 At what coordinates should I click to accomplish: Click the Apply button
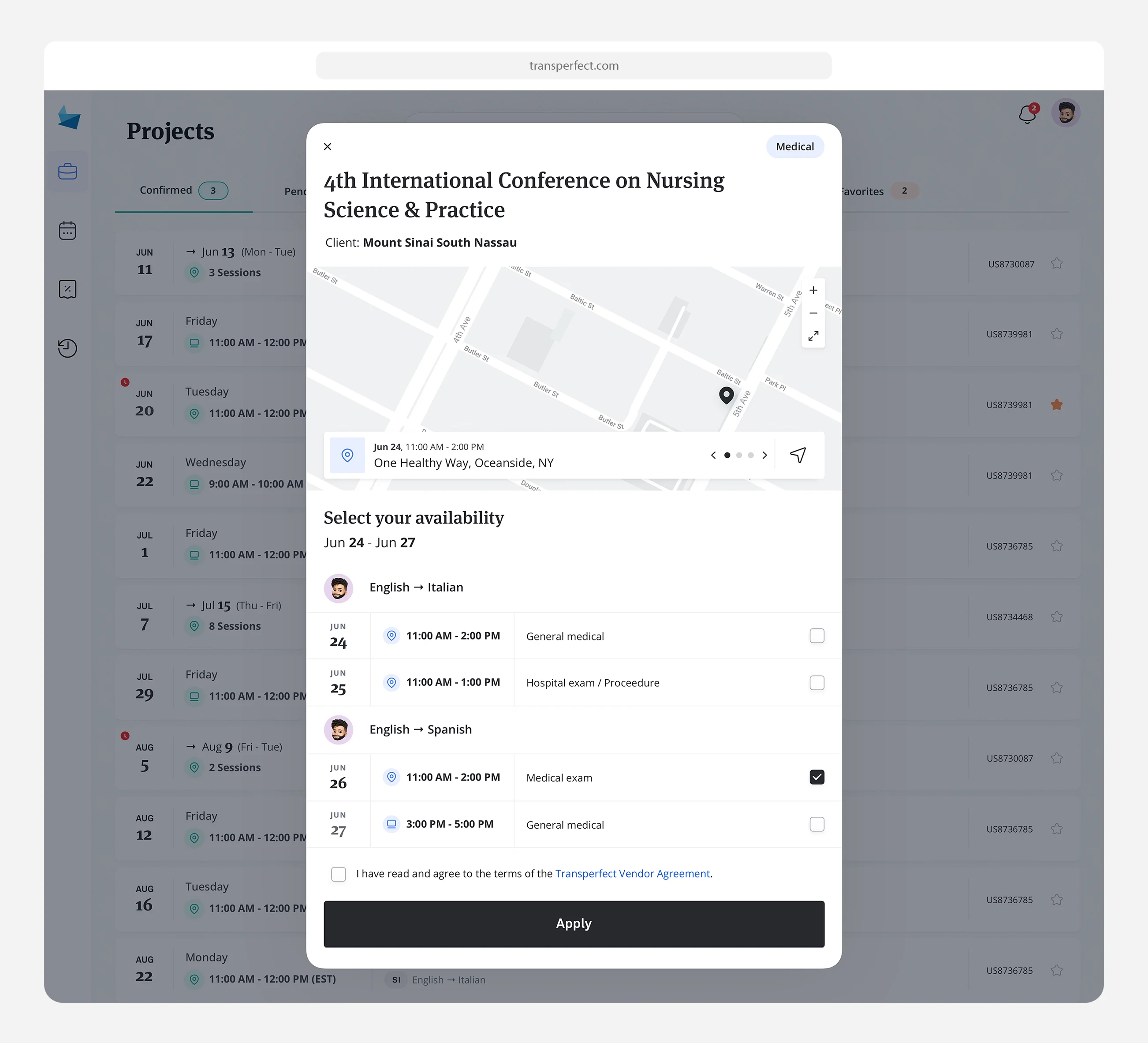point(574,924)
